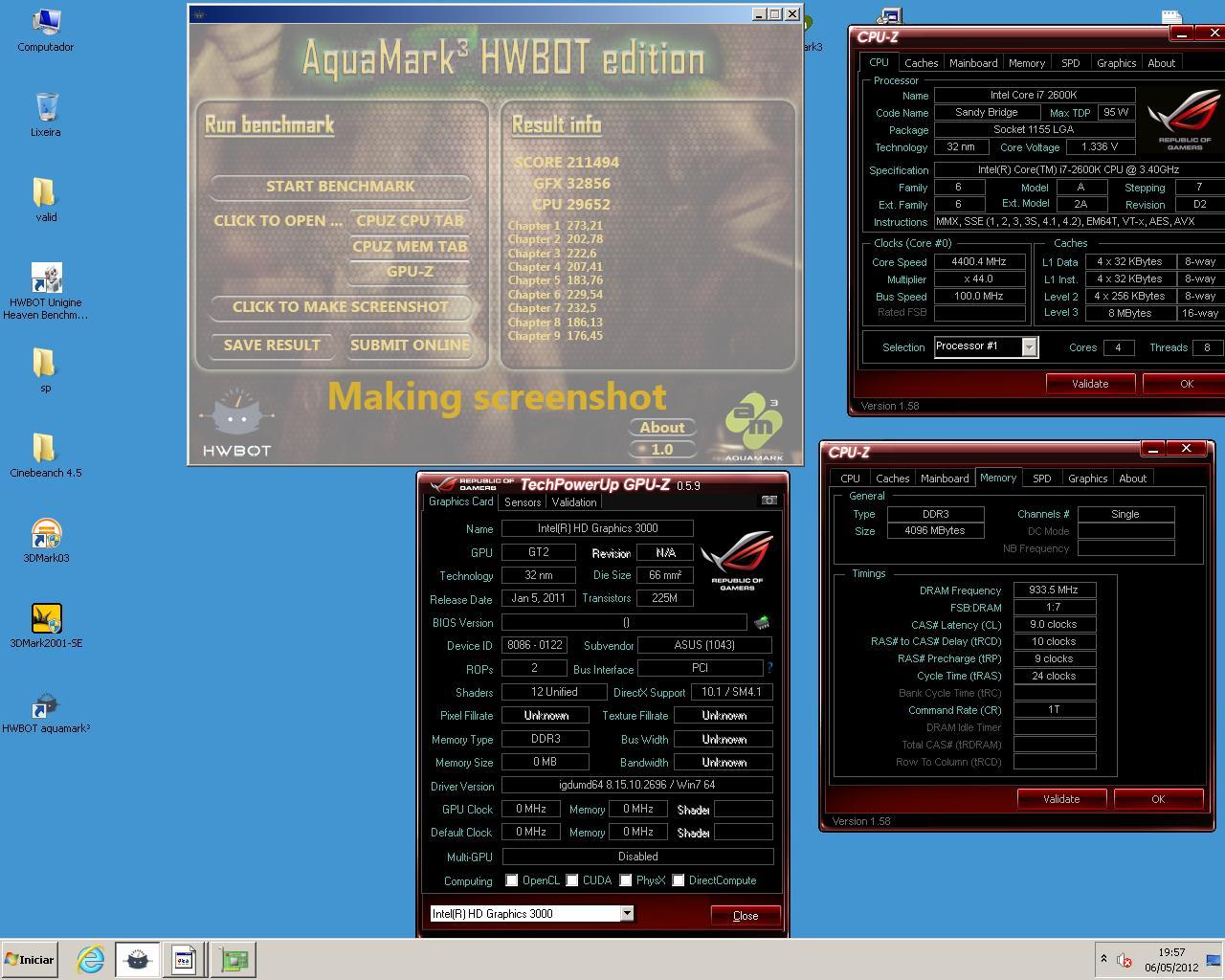Image resolution: width=1225 pixels, height=980 pixels.
Task: Select the sp folder icon
Action: [45, 370]
